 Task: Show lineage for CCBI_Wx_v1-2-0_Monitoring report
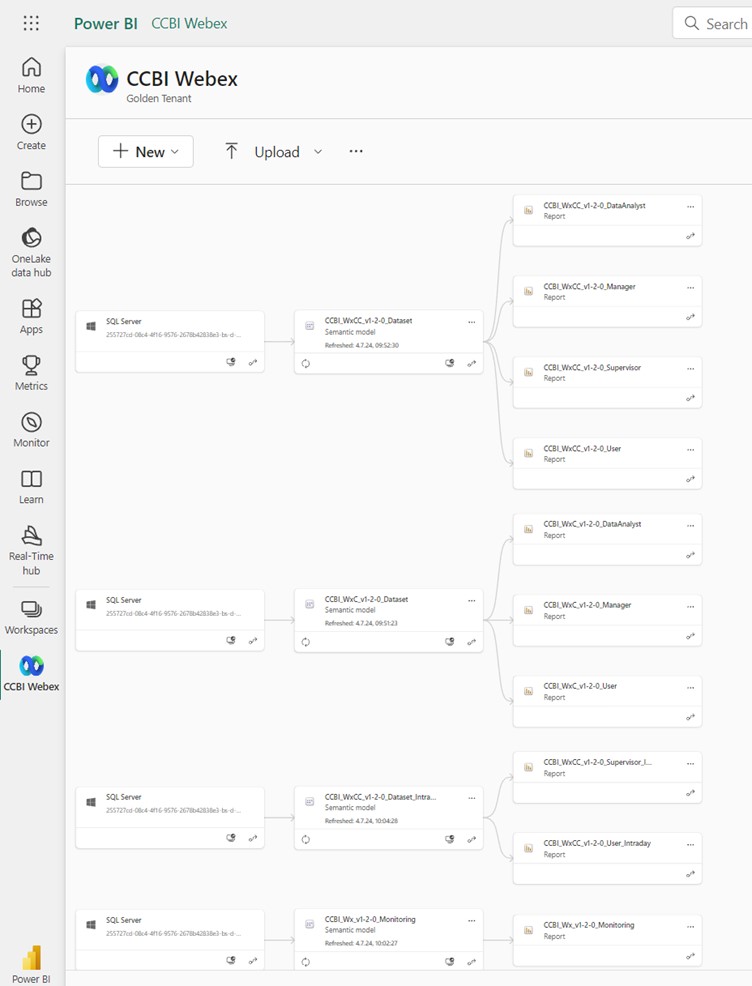click(690, 956)
